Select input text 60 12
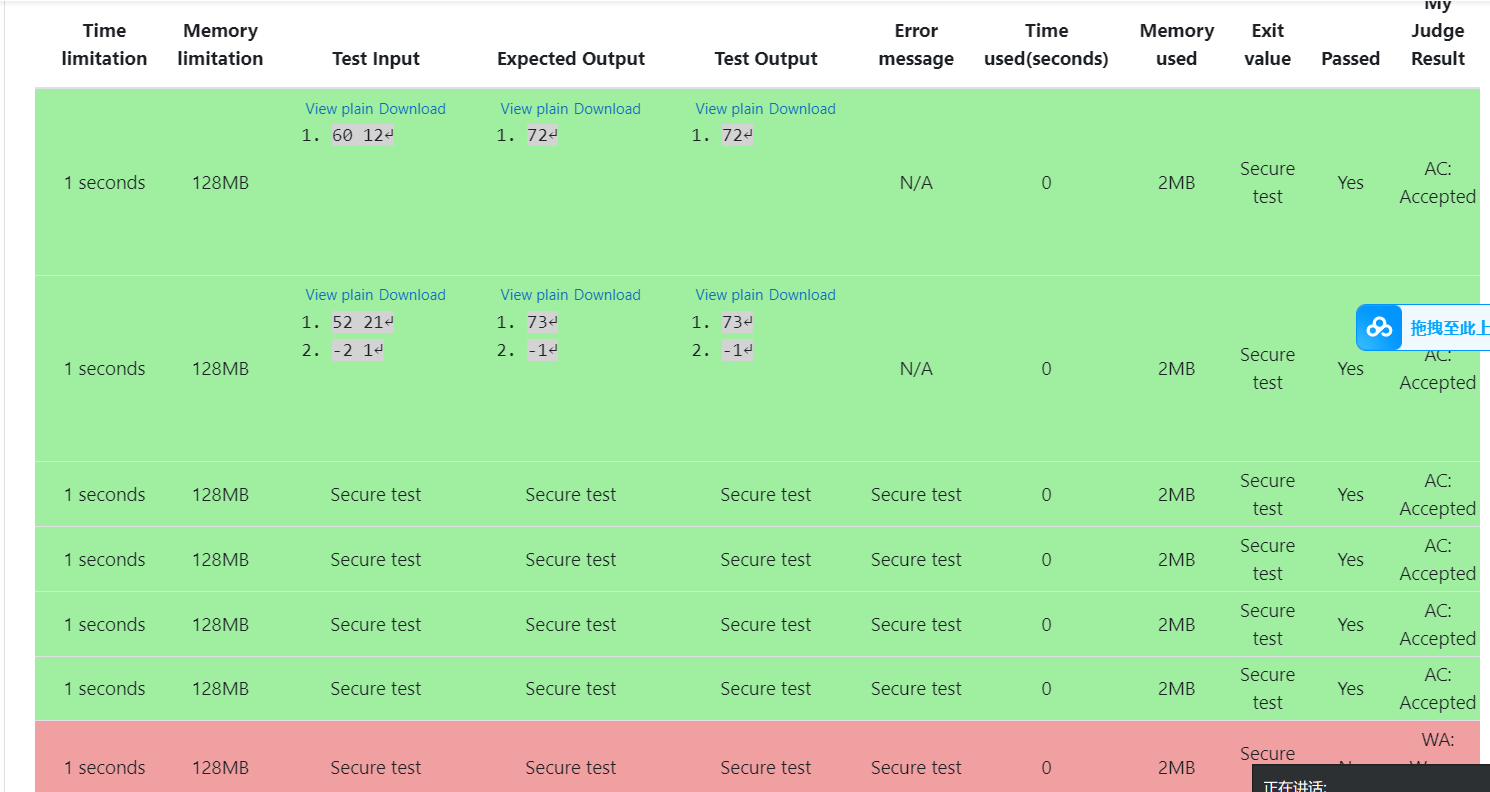 (362, 136)
